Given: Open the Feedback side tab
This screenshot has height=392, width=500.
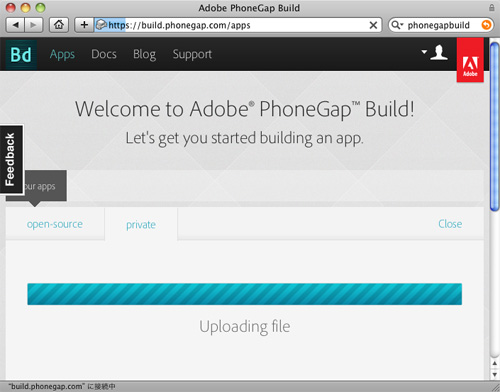Looking at the screenshot, I should 11,159.
